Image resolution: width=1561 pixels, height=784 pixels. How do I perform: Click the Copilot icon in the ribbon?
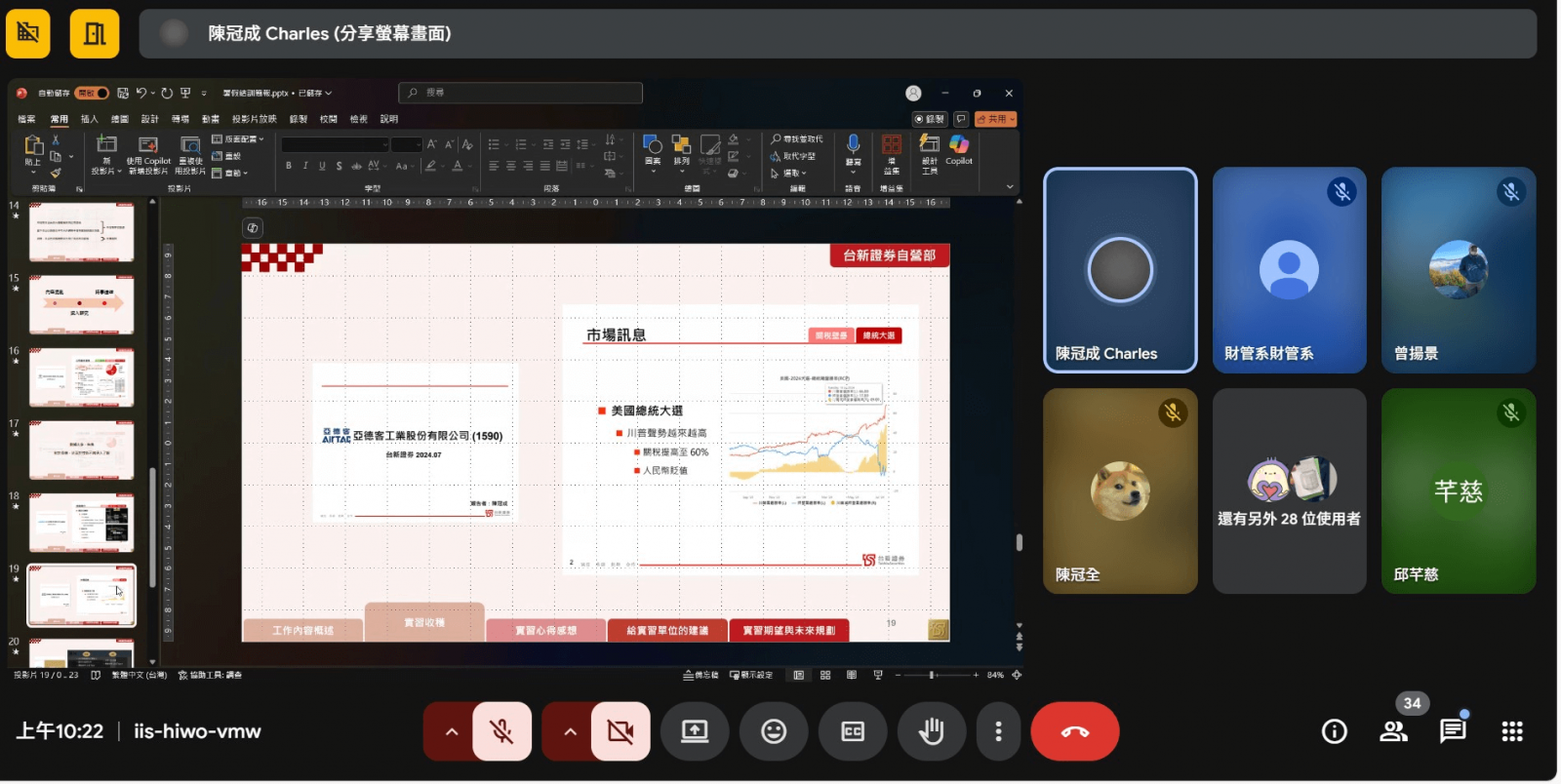click(x=959, y=144)
